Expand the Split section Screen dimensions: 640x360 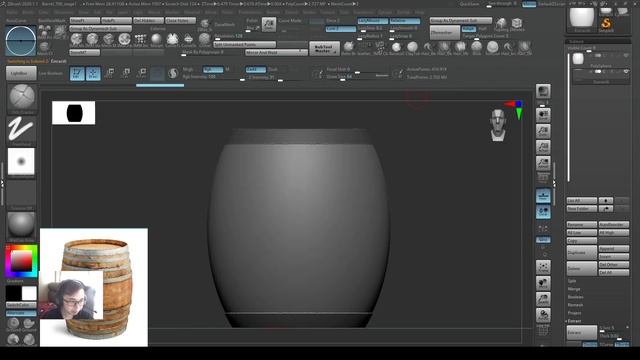(x=572, y=281)
